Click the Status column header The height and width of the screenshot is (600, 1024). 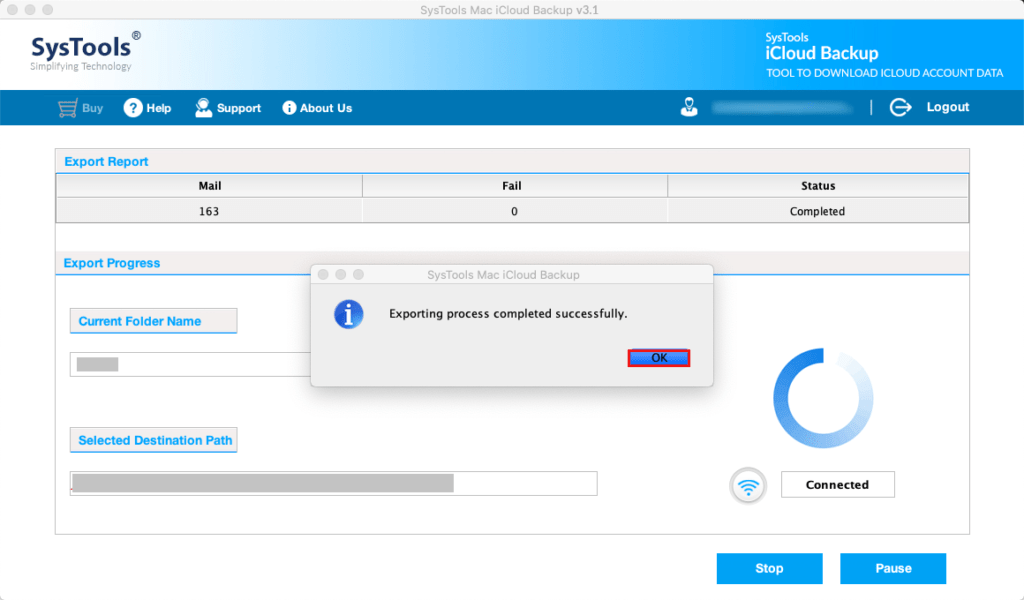point(818,186)
